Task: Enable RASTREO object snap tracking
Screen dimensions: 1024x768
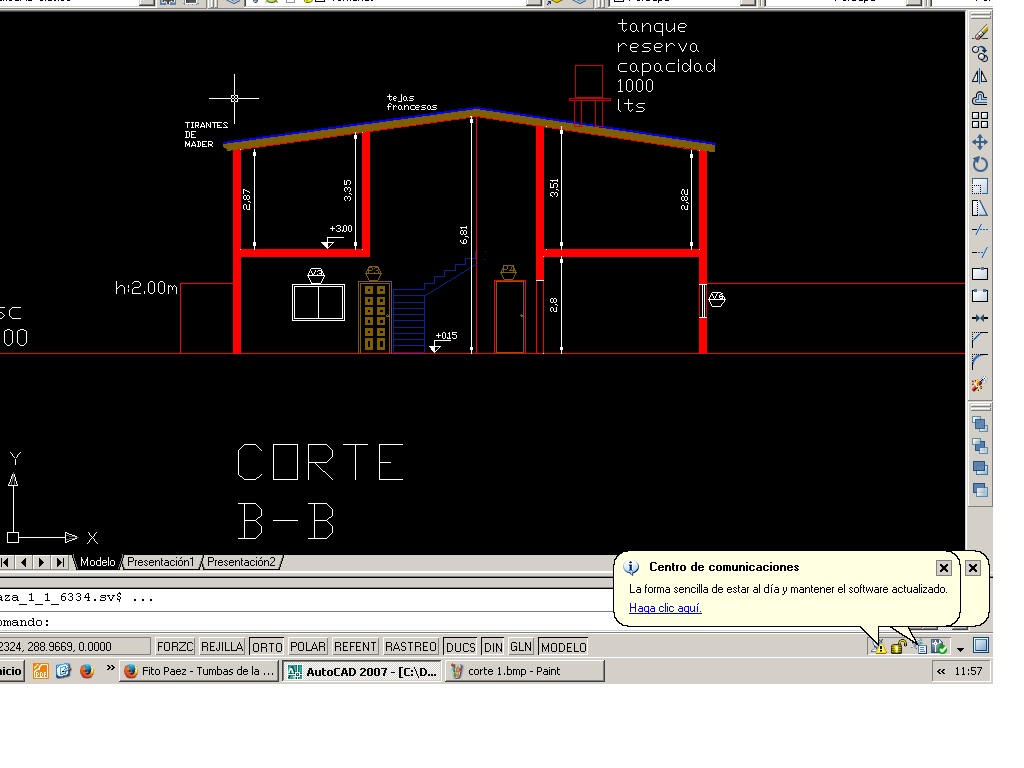Action: coord(410,646)
